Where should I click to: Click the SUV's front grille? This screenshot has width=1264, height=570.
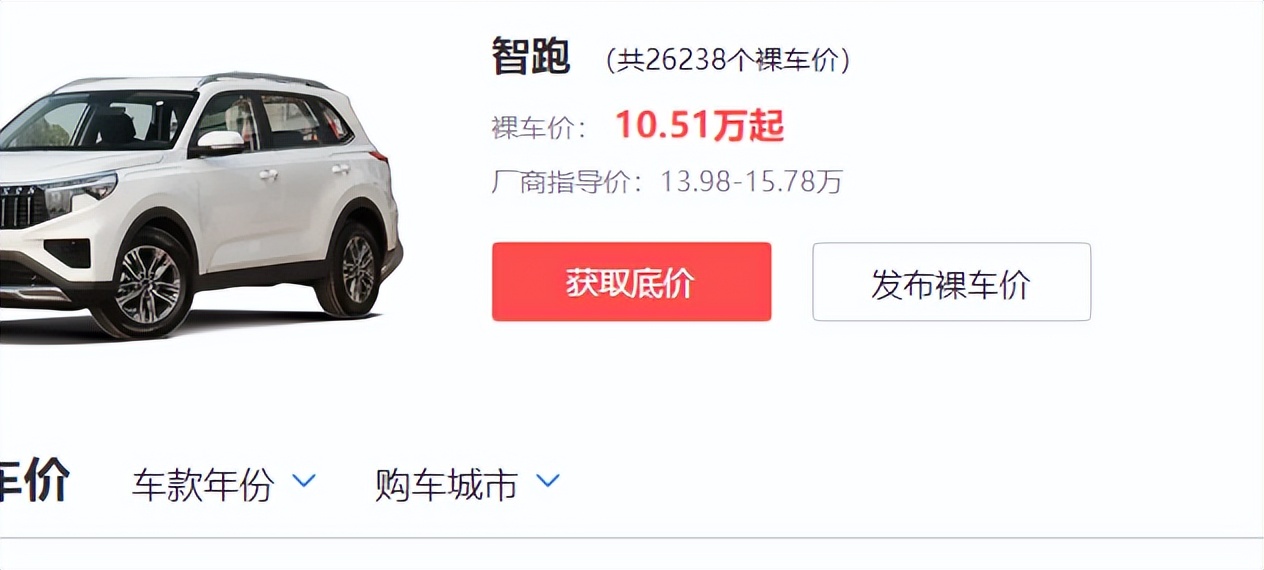coord(20,205)
